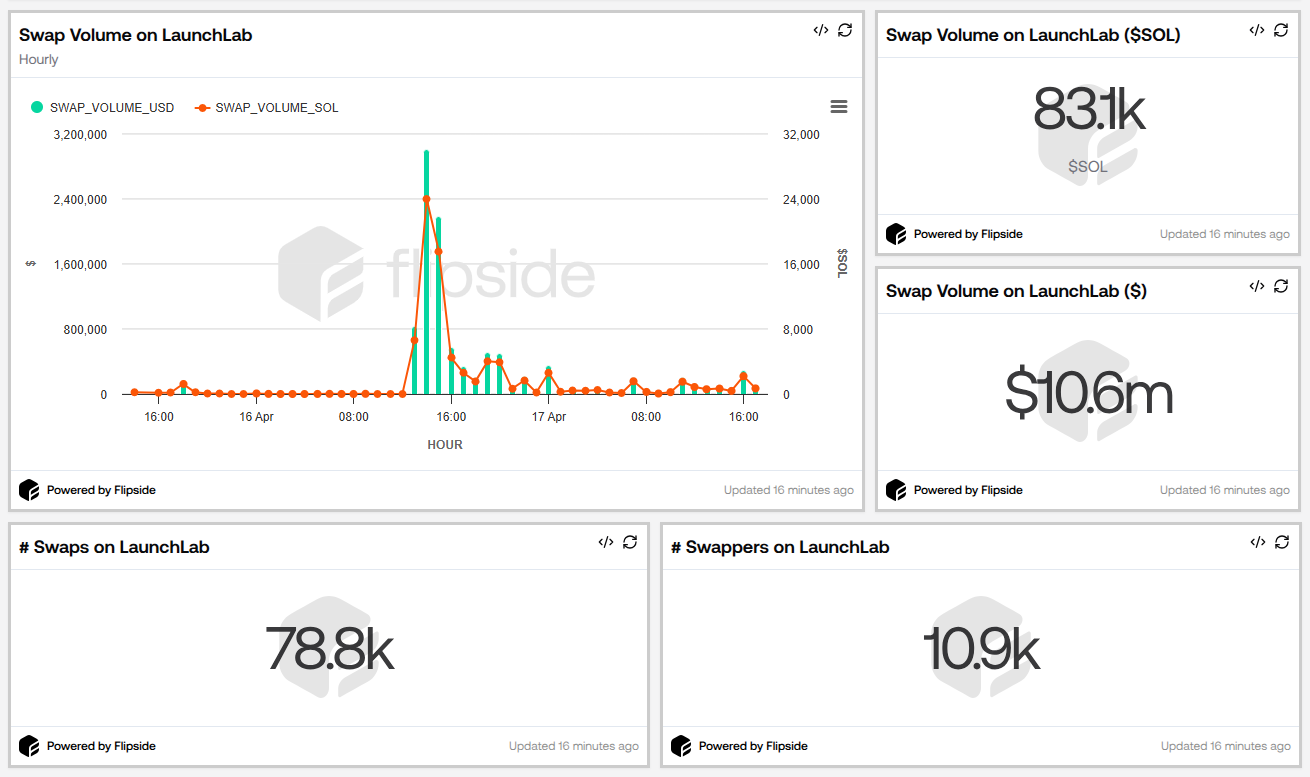The image size is (1310, 777).
Task: Click Powered by Flipside on # Swaps card
Action: [99, 746]
